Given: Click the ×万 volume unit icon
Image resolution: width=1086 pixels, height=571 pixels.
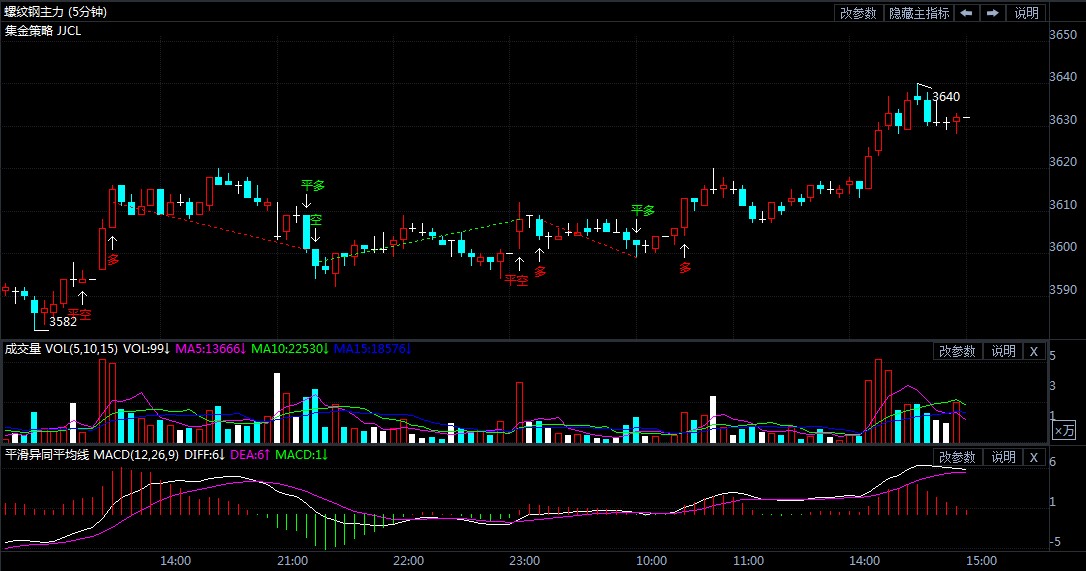Looking at the screenshot, I should click(x=1063, y=430).
